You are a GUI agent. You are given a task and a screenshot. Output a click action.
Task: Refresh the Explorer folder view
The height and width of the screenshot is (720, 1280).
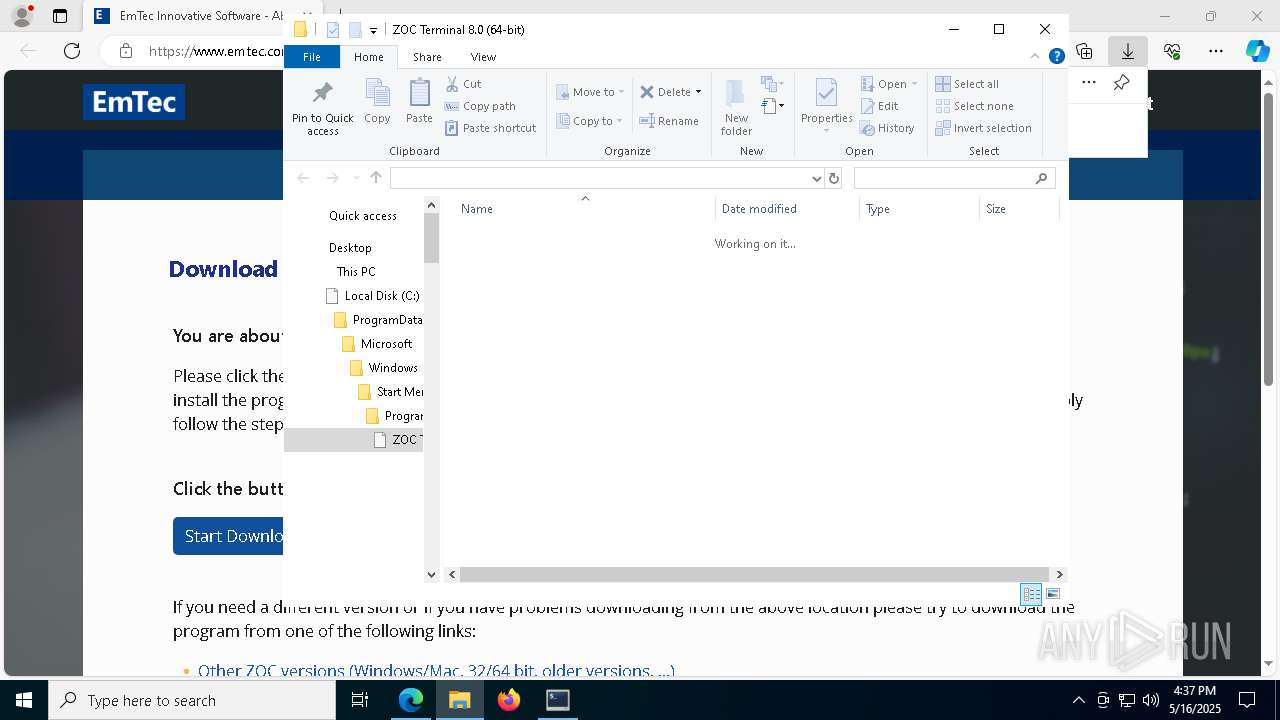834,178
